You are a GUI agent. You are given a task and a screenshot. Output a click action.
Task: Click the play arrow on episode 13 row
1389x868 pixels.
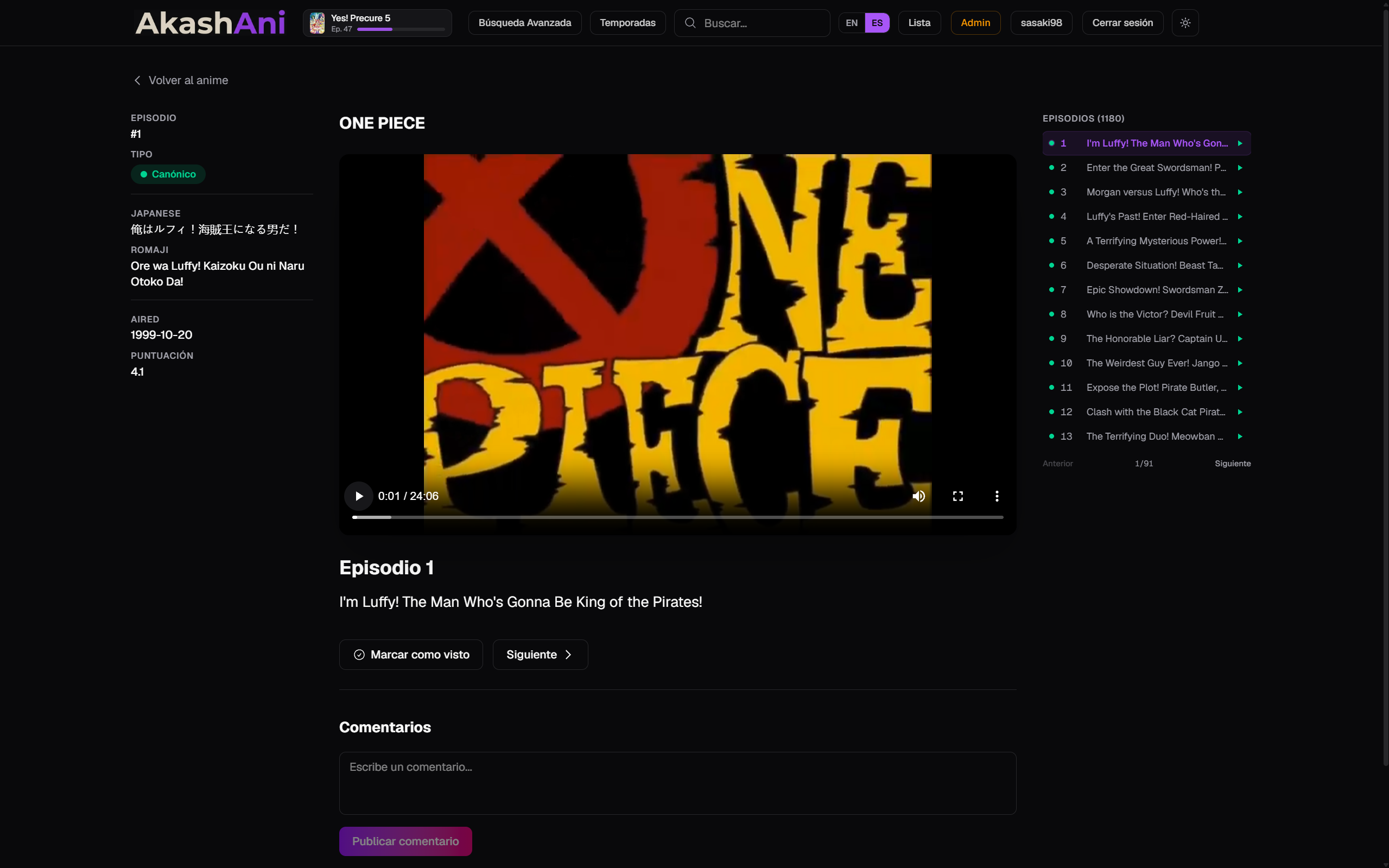coord(1240,436)
